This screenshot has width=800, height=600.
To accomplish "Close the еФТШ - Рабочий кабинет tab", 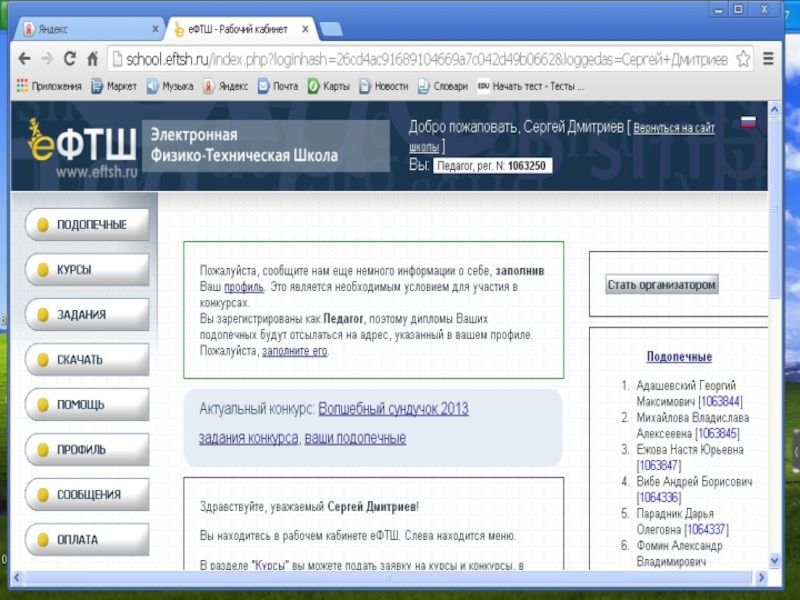I will [x=305, y=29].
